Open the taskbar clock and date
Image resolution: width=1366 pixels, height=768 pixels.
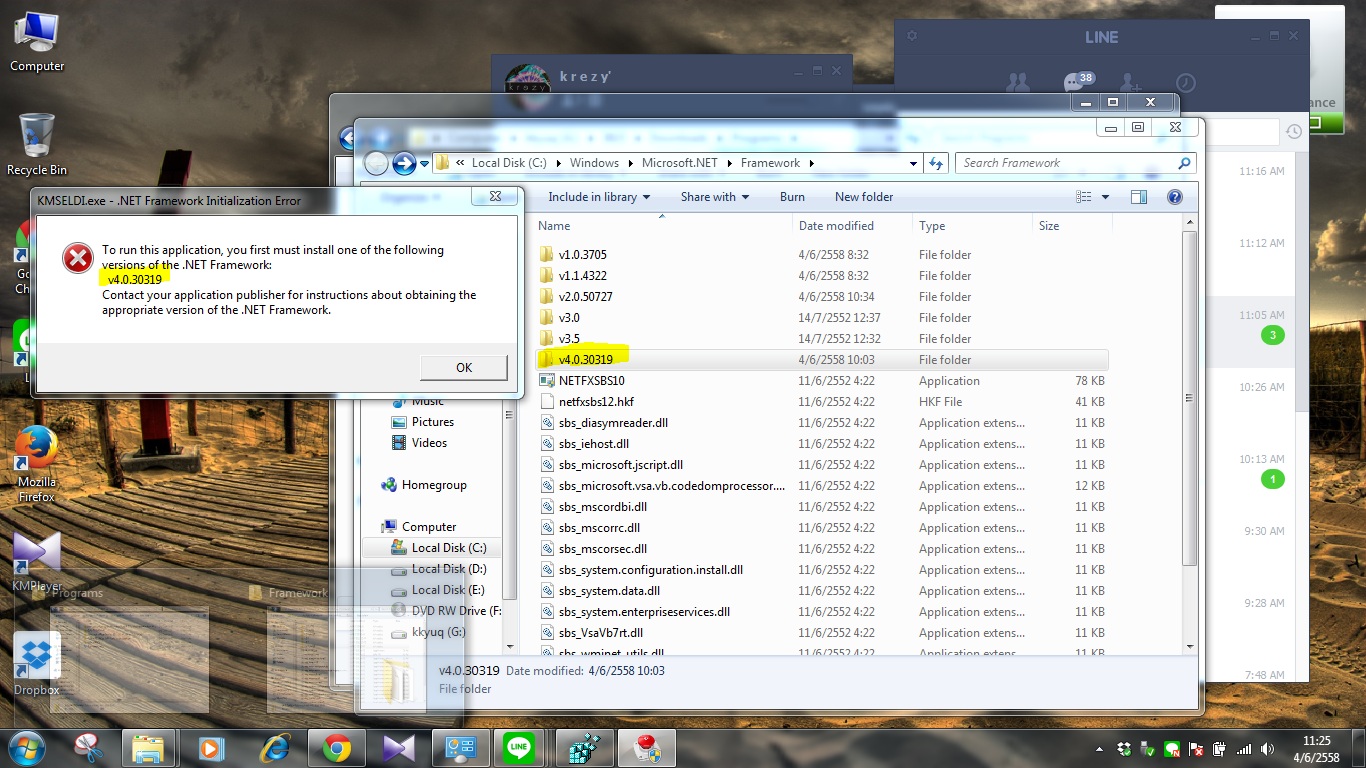pos(1316,748)
